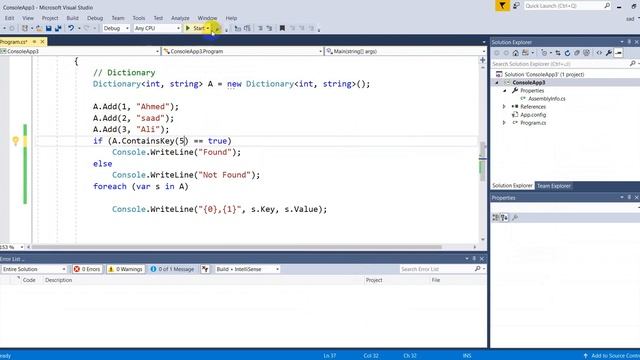Viewport: 640px width, 360px height.
Task: Click the New Project toolbar icon
Action: coord(25,28)
